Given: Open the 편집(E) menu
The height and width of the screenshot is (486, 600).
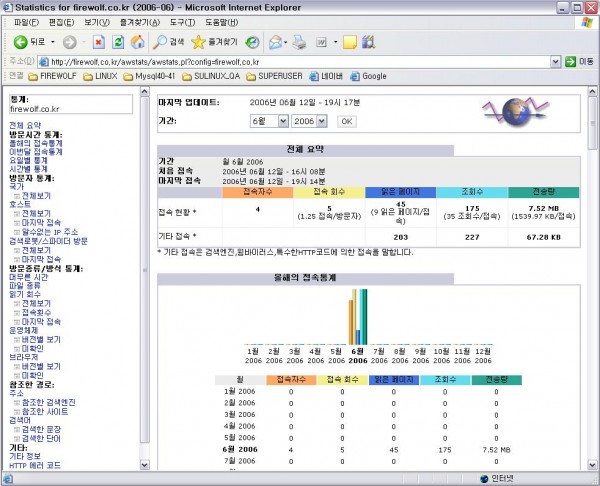Looking at the screenshot, I should point(62,22).
